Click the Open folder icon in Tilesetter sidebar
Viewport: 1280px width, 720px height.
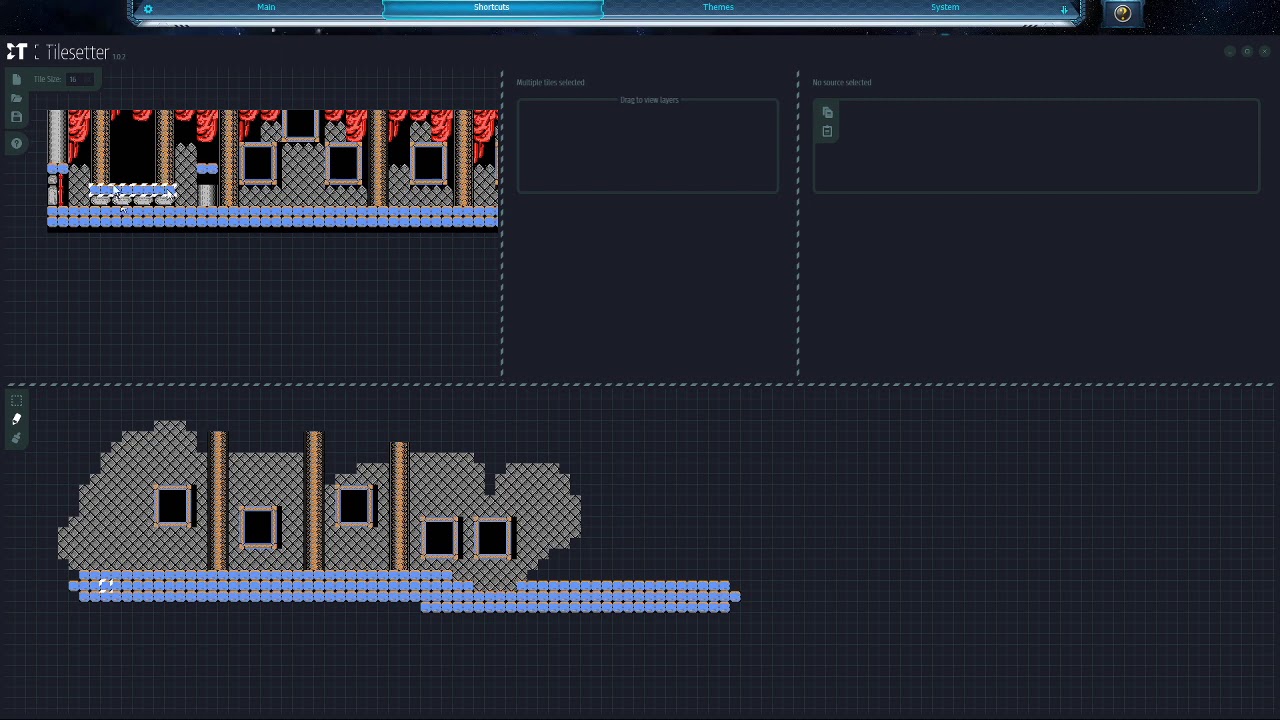16,98
